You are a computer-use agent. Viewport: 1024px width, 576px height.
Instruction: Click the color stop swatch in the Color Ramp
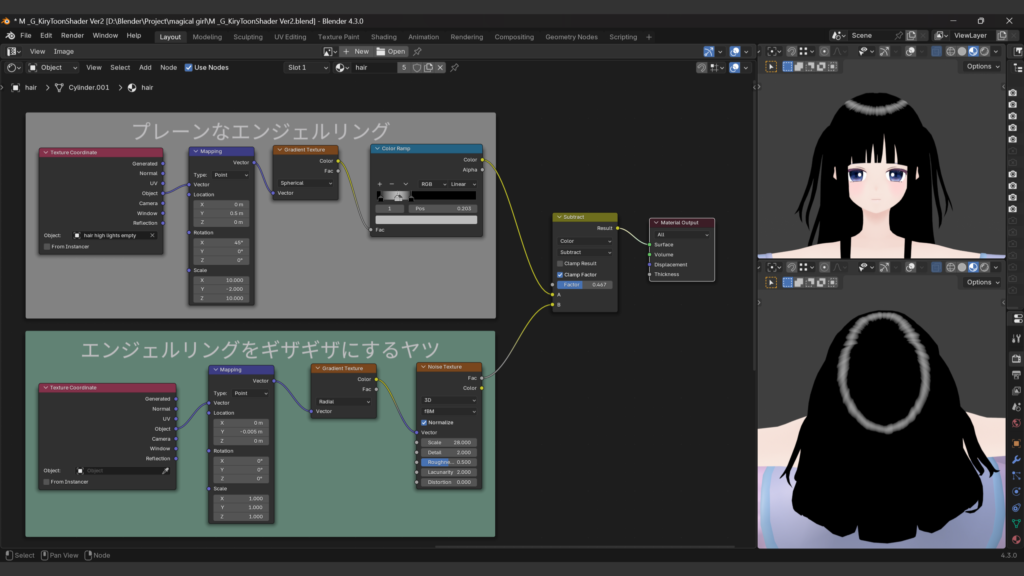point(426,220)
